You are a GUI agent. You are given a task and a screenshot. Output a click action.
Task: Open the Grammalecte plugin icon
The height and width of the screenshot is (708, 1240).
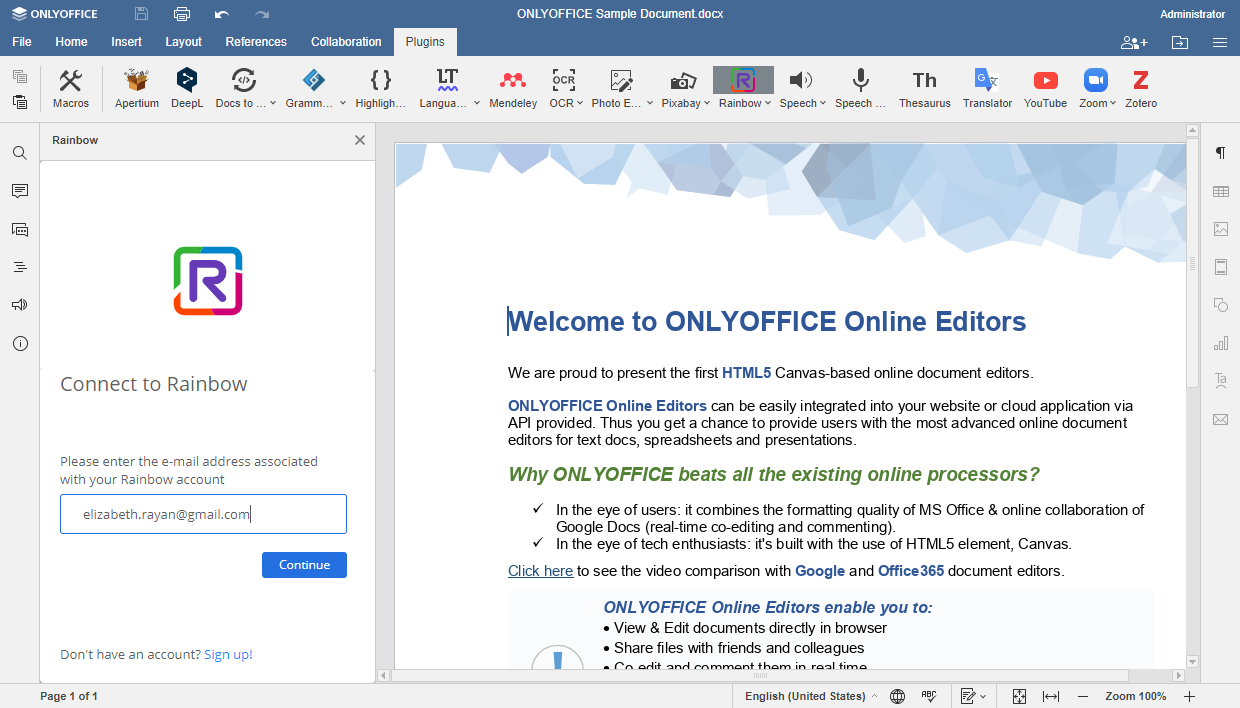[x=313, y=81]
